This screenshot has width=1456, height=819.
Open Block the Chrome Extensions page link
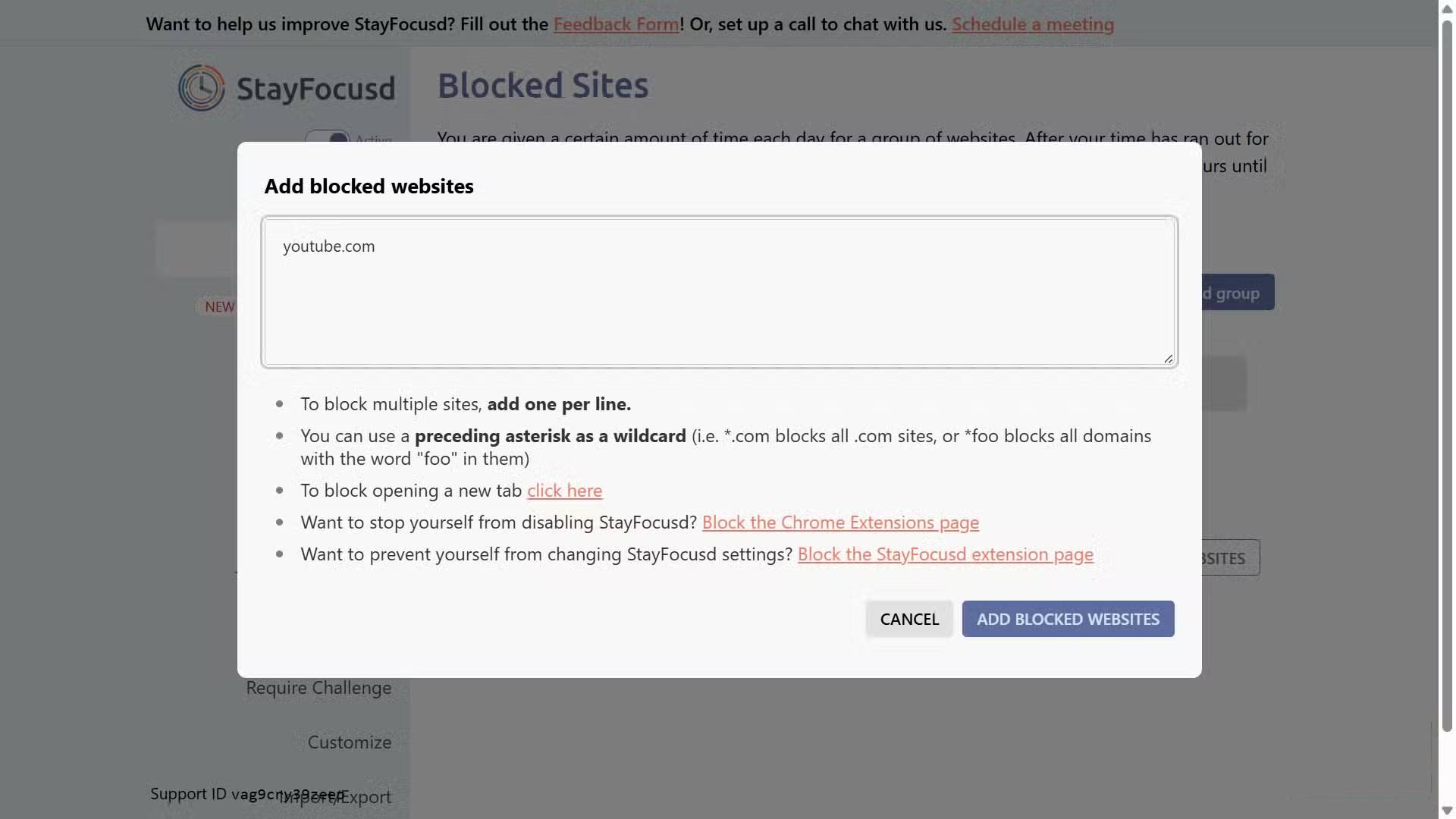[840, 522]
